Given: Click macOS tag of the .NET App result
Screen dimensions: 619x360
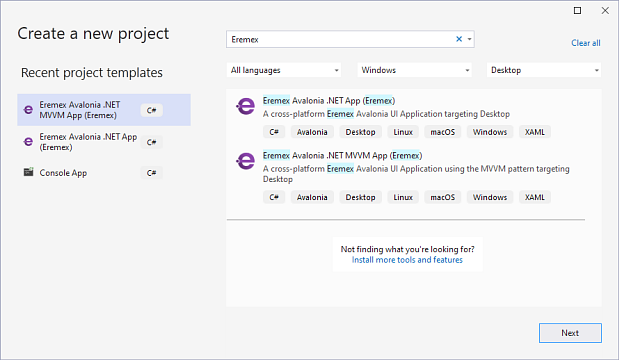Looking at the screenshot, I should [x=443, y=132].
